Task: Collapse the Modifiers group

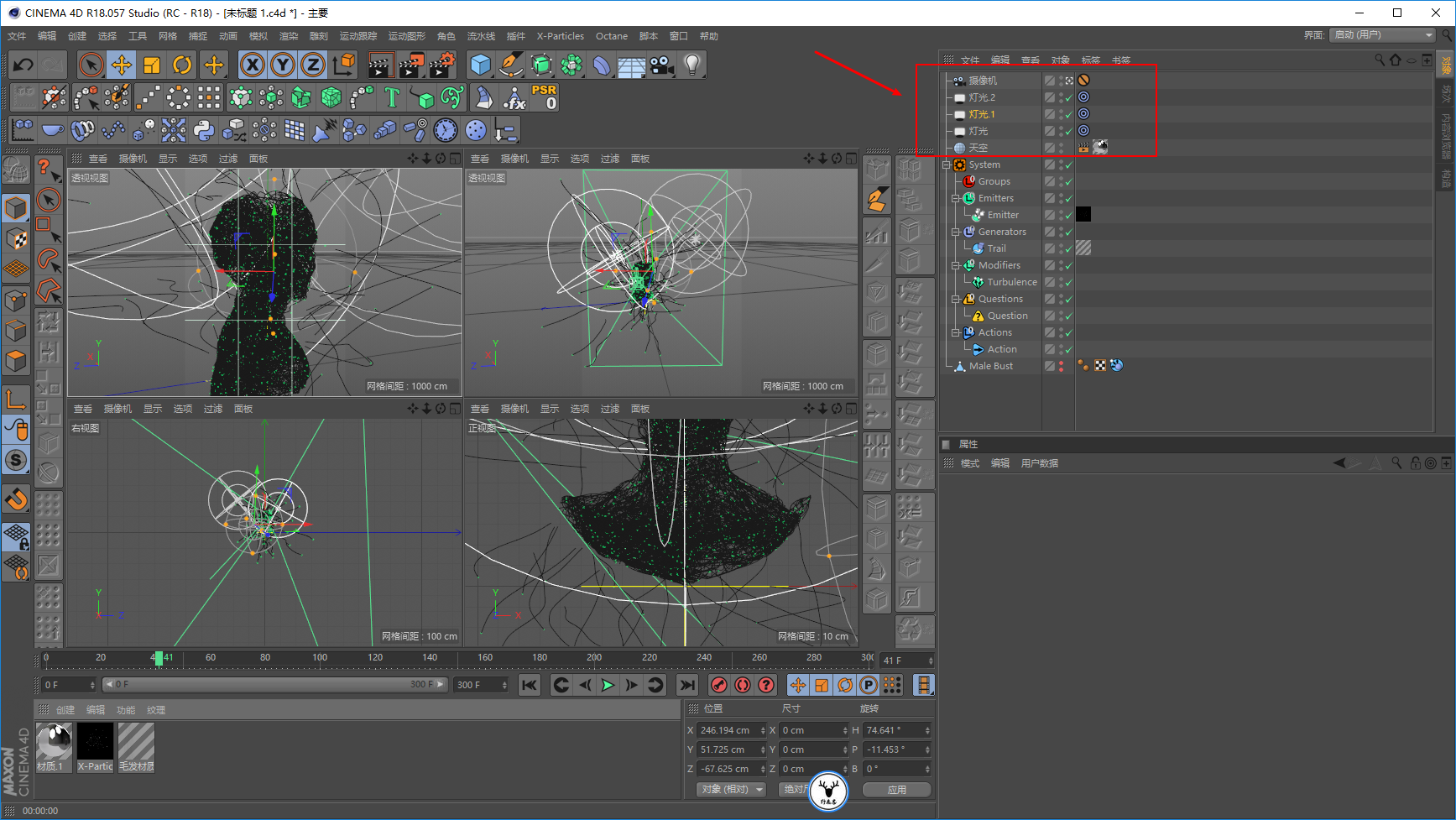Action: (956, 265)
